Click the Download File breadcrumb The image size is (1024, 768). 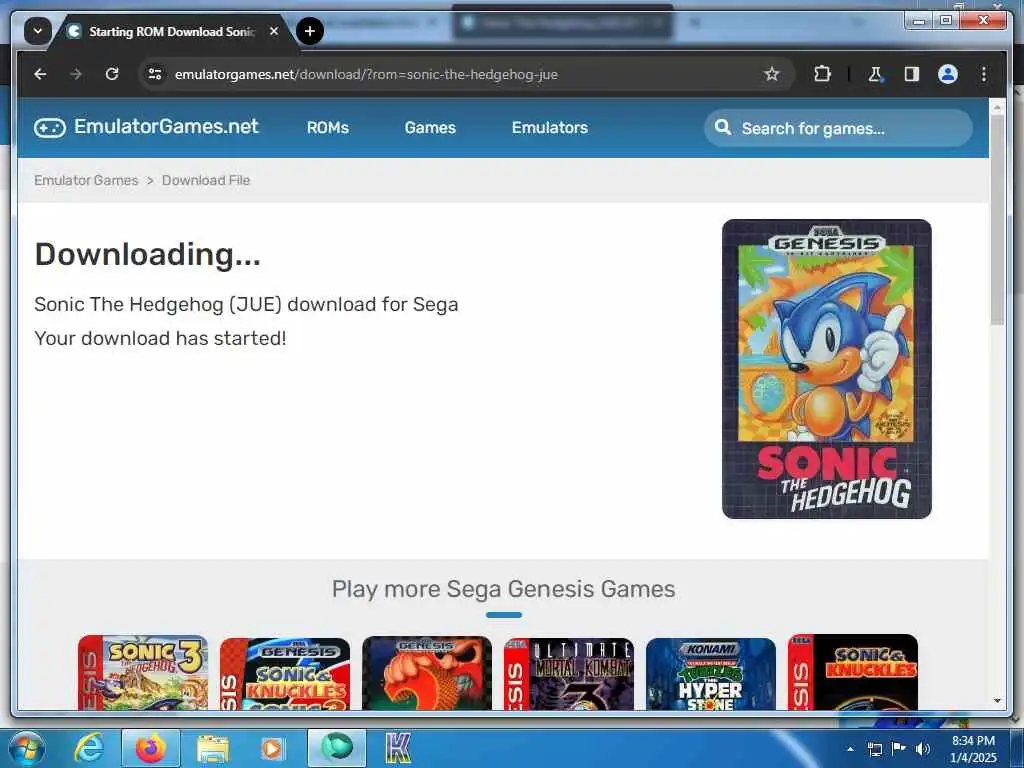coord(206,180)
